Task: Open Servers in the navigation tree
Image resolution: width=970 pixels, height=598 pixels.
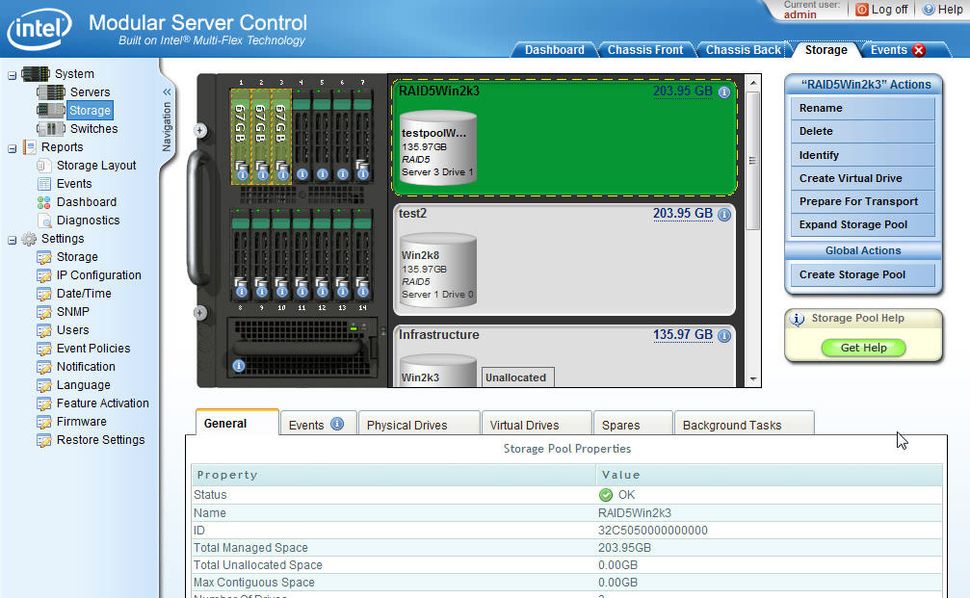Action: pyautogui.click(x=90, y=92)
